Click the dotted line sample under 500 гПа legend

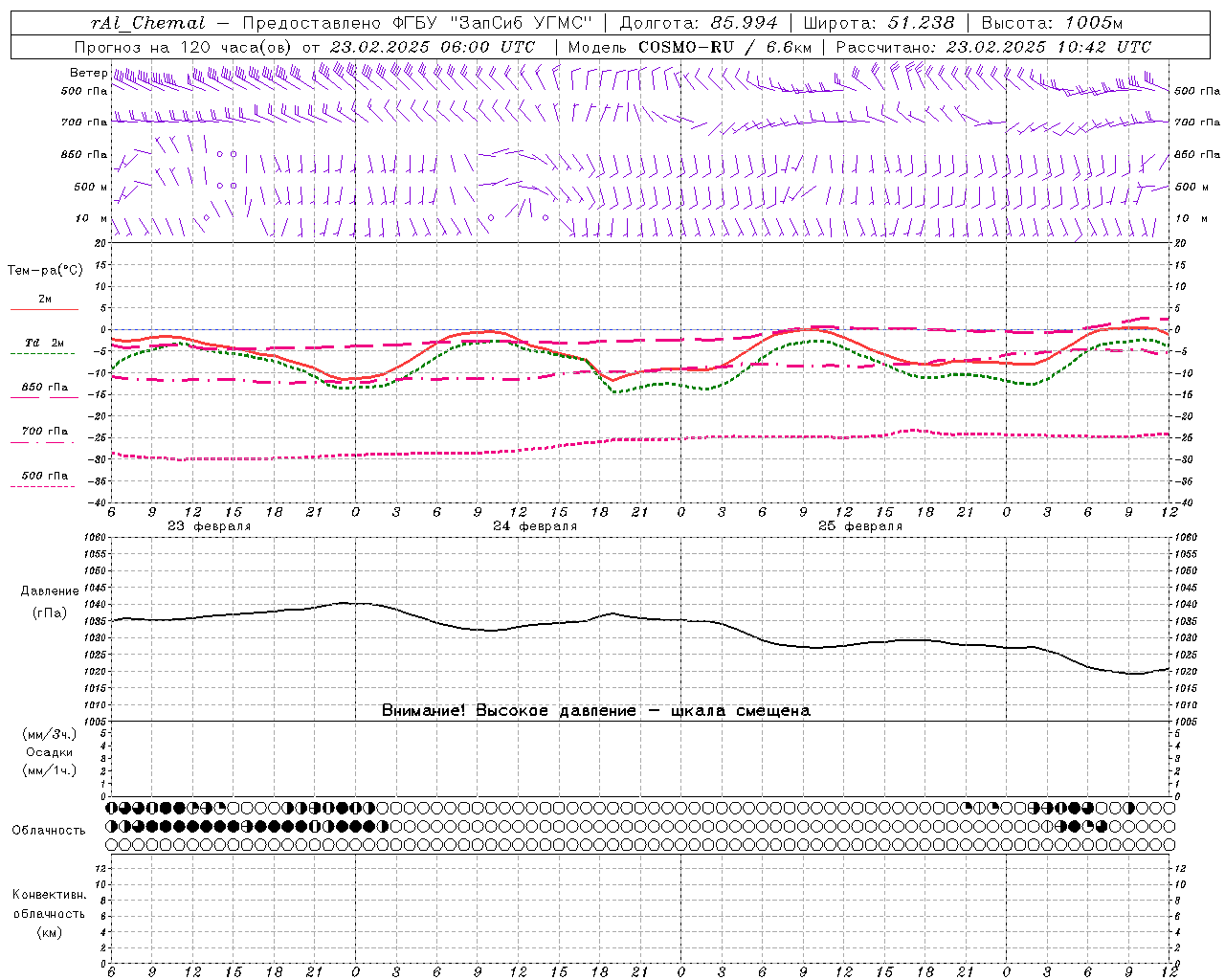coord(42,486)
